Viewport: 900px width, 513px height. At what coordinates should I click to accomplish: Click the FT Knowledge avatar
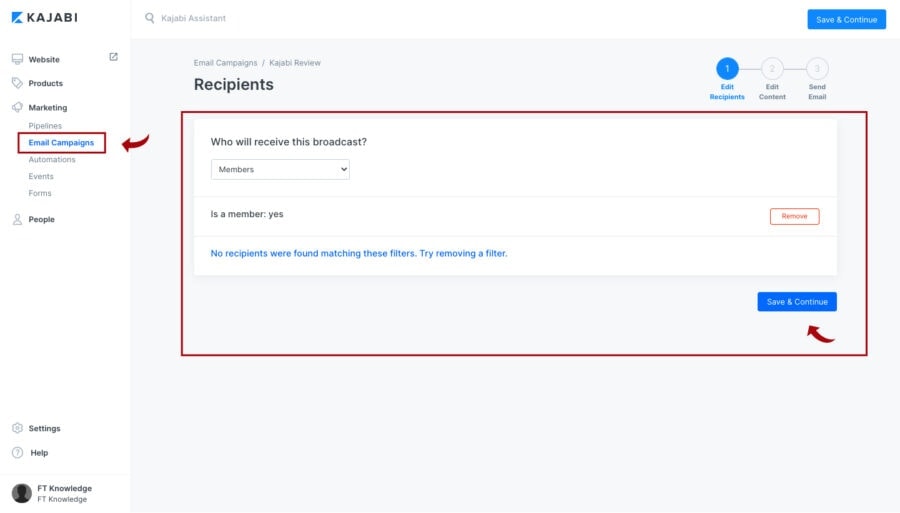22,493
